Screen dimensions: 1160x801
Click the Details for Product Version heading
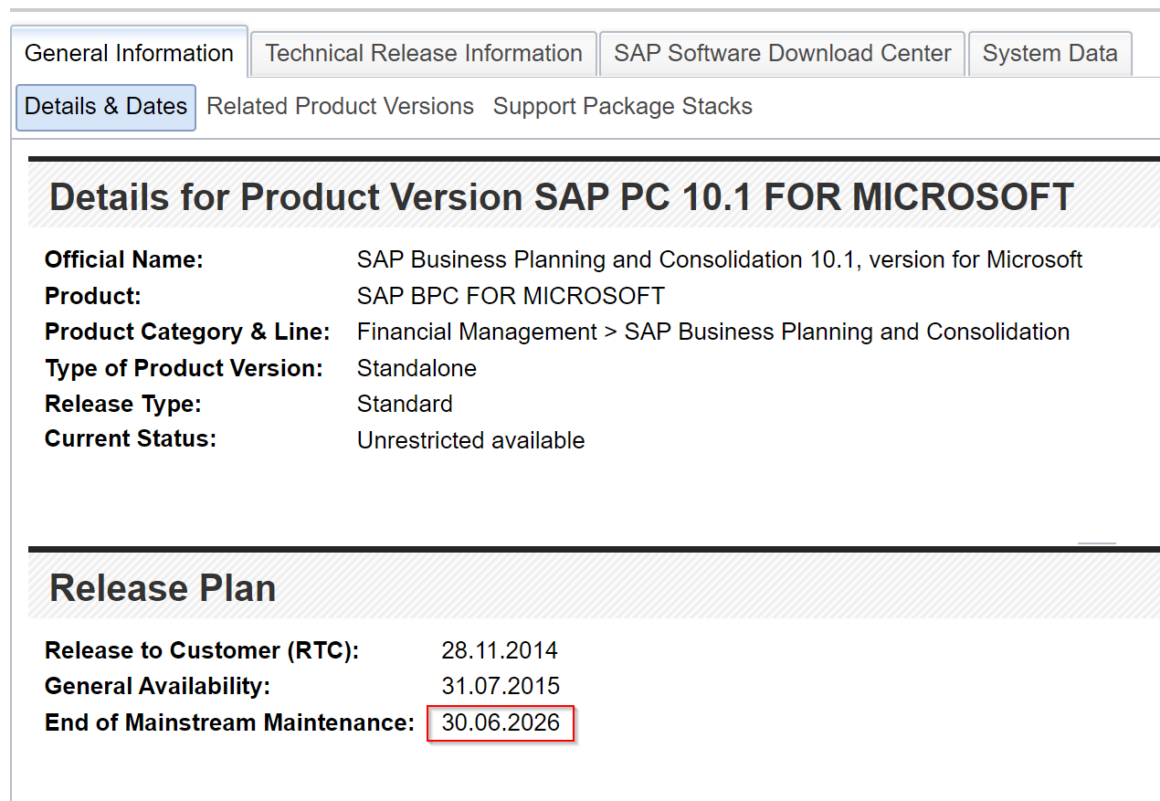tap(561, 198)
